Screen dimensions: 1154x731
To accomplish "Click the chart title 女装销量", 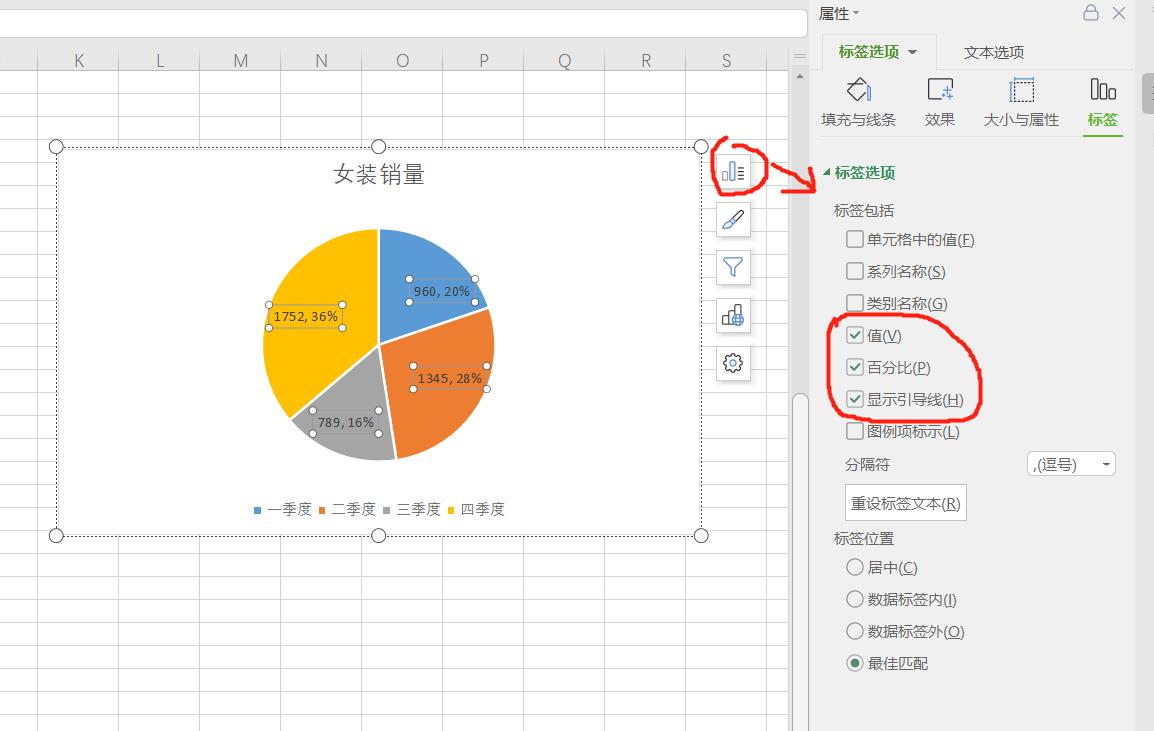I will (379, 174).
